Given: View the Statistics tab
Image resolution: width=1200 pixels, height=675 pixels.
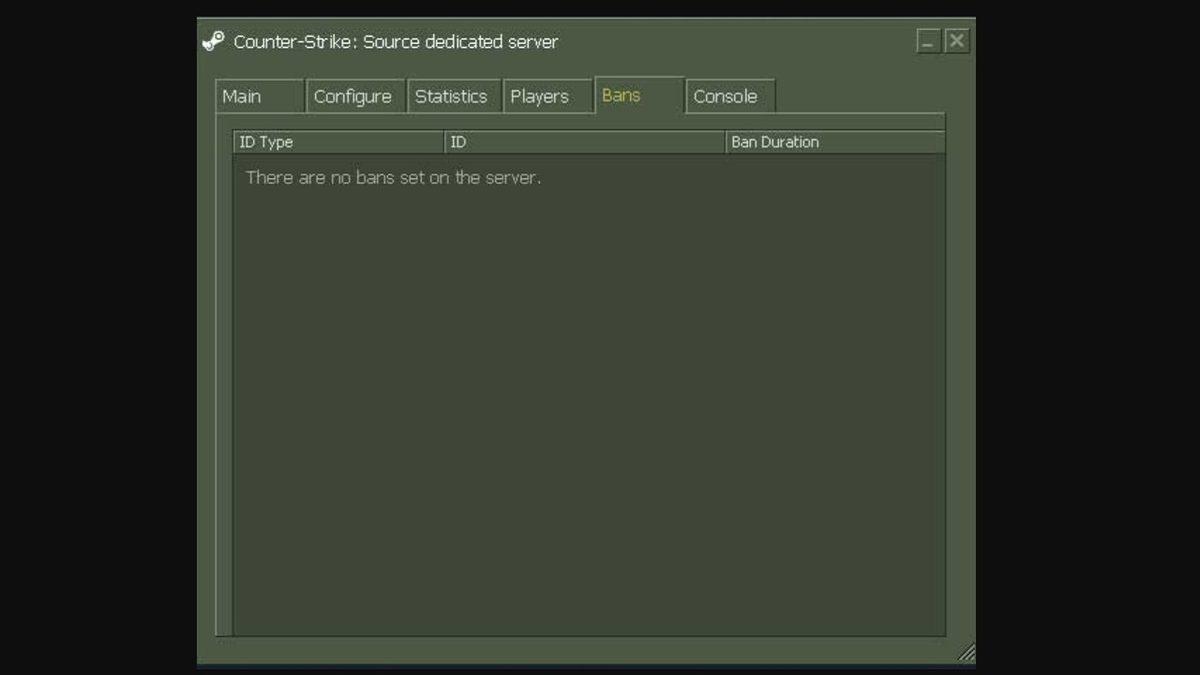Looking at the screenshot, I should pyautogui.click(x=452, y=96).
